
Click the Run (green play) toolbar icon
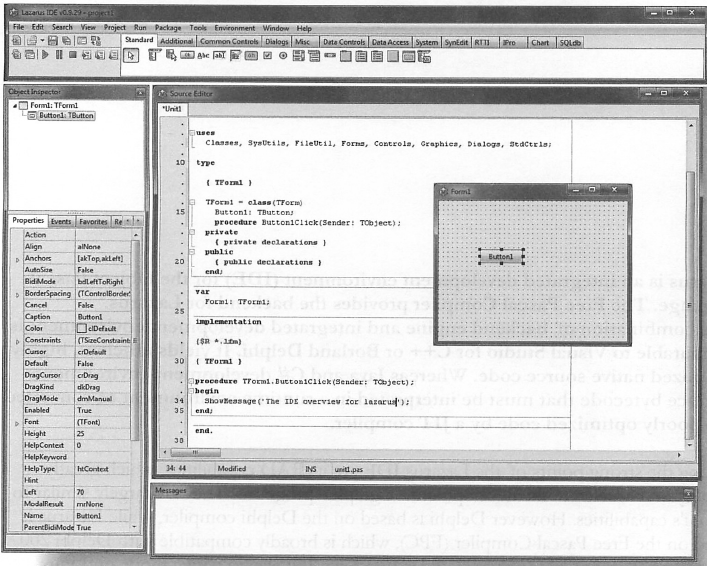[45, 59]
